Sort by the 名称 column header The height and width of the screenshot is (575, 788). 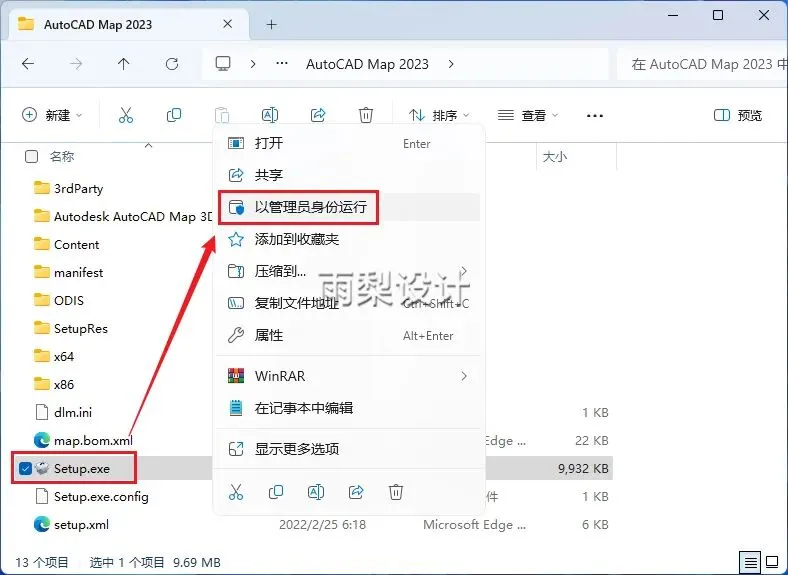pyautogui.click(x=62, y=156)
